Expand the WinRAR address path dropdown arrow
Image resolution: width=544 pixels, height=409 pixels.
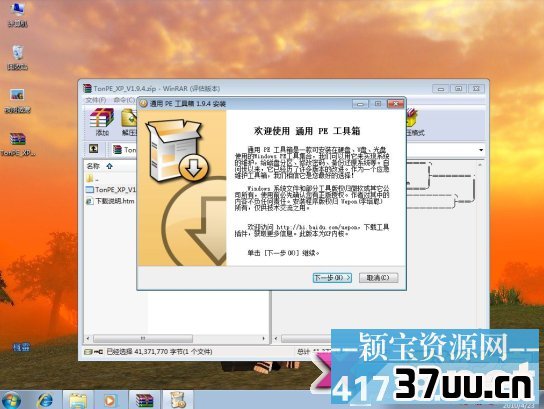click(481, 150)
